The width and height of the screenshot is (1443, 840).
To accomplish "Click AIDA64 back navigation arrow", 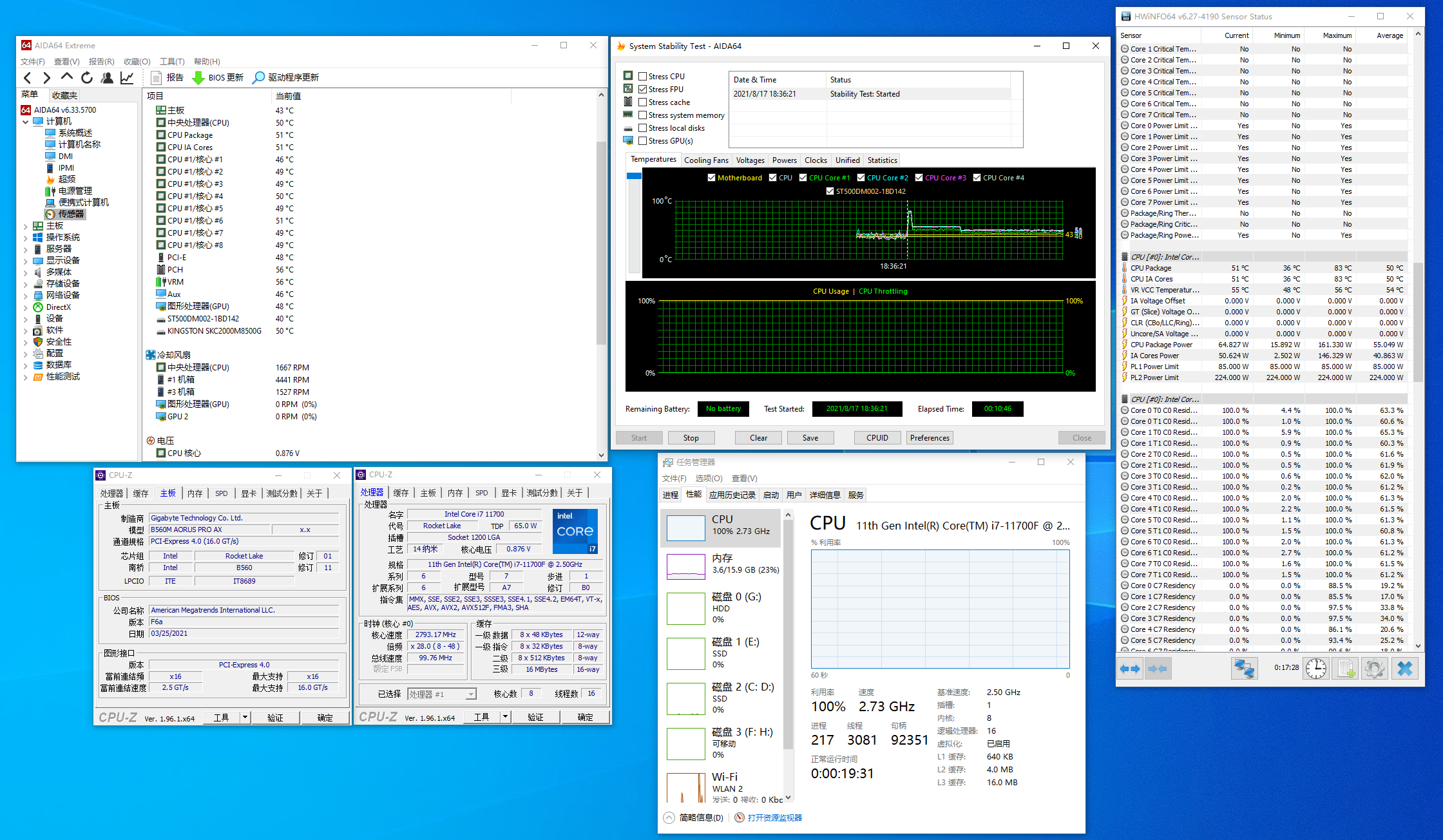I will (x=28, y=78).
